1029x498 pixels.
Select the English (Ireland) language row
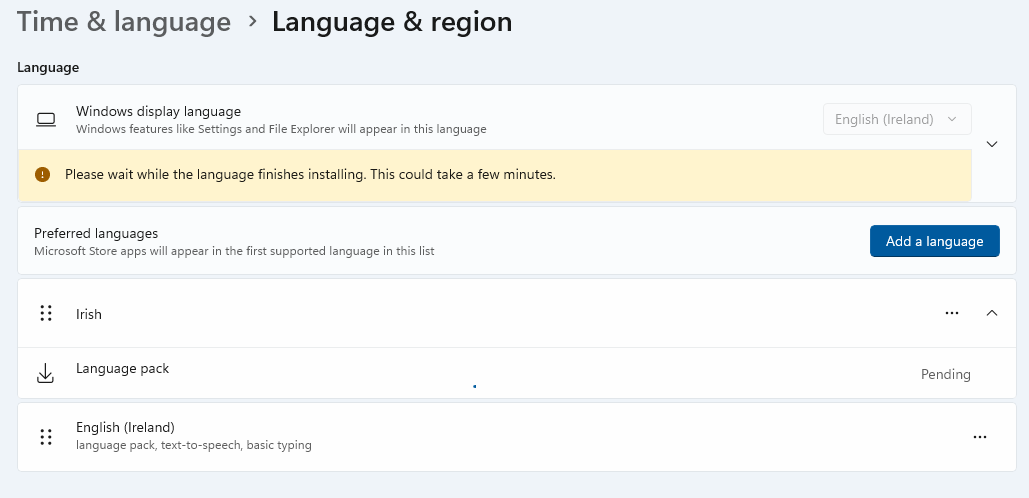pos(516,437)
